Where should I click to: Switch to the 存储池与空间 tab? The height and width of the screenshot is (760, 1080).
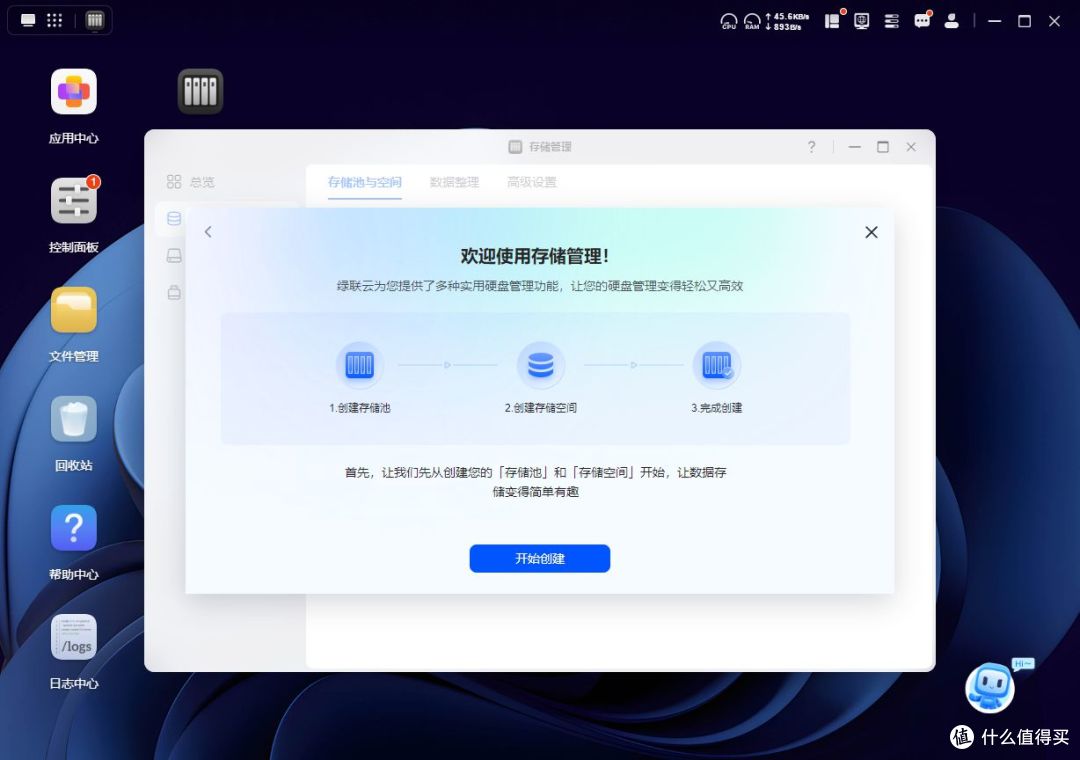(x=364, y=182)
